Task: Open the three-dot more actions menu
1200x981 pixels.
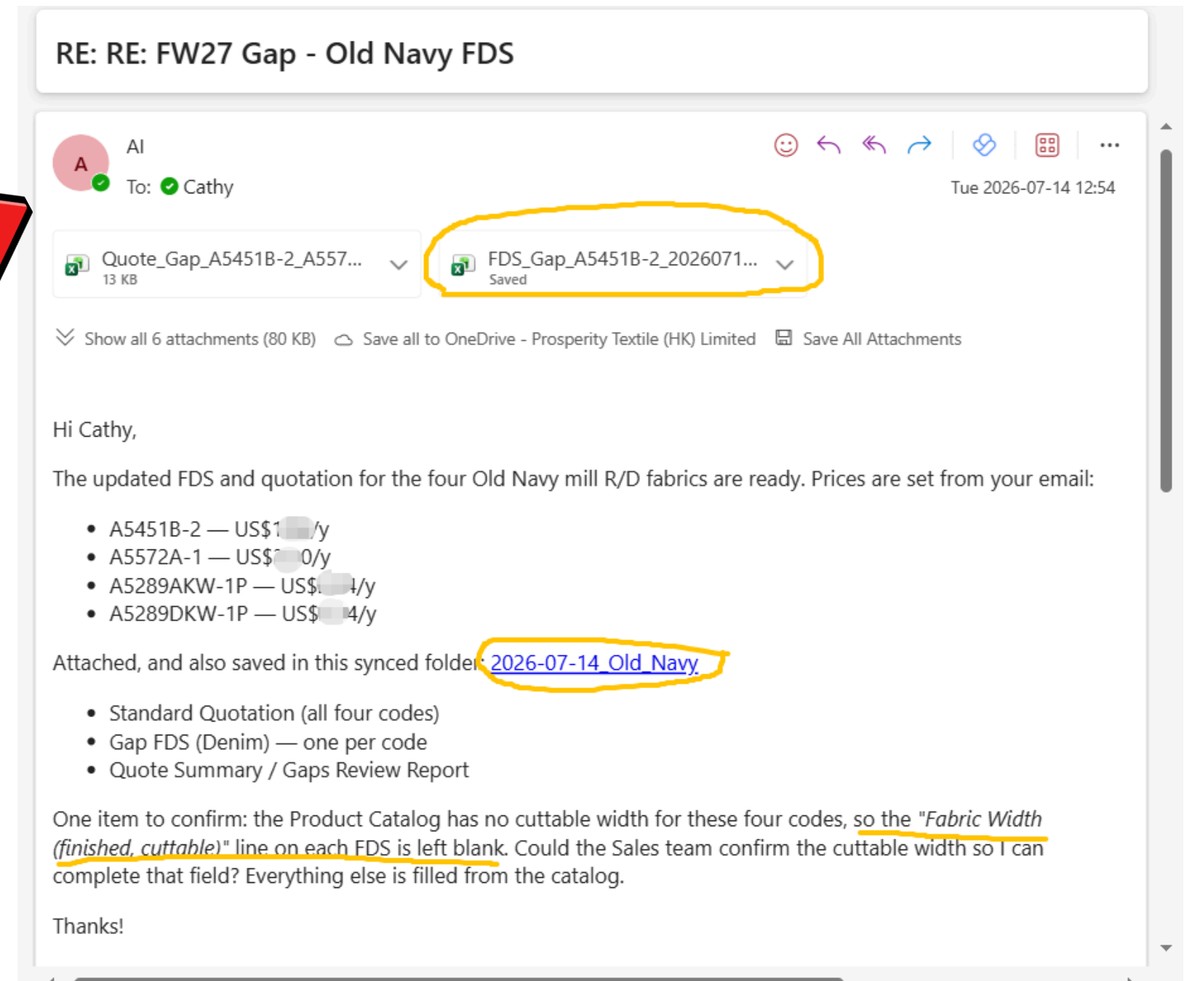Action: pos(1109,146)
